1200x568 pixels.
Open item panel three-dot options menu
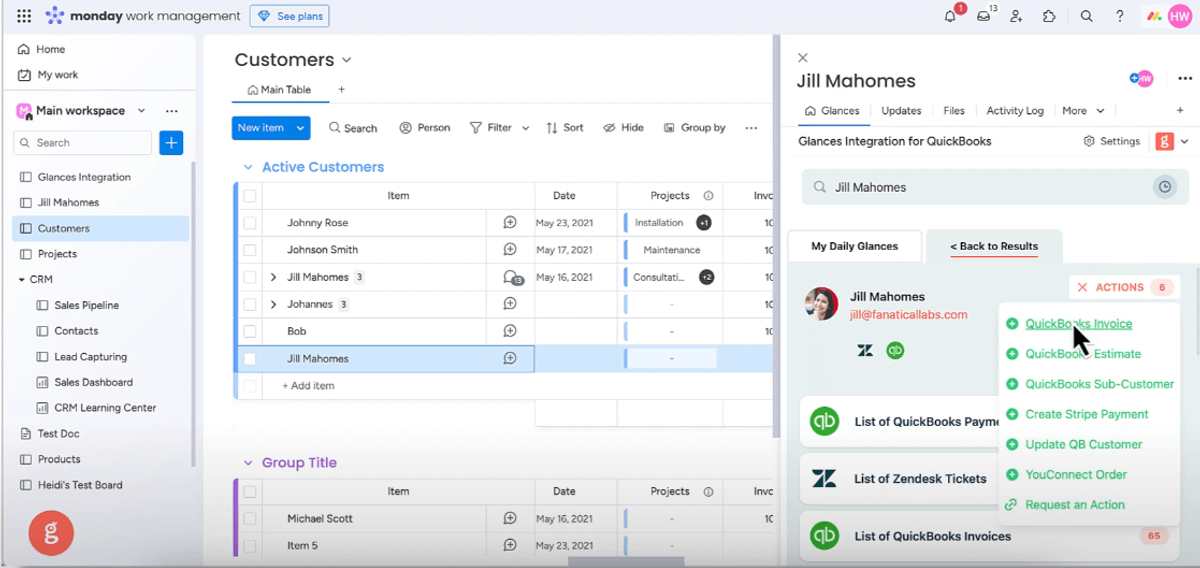(x=1185, y=79)
